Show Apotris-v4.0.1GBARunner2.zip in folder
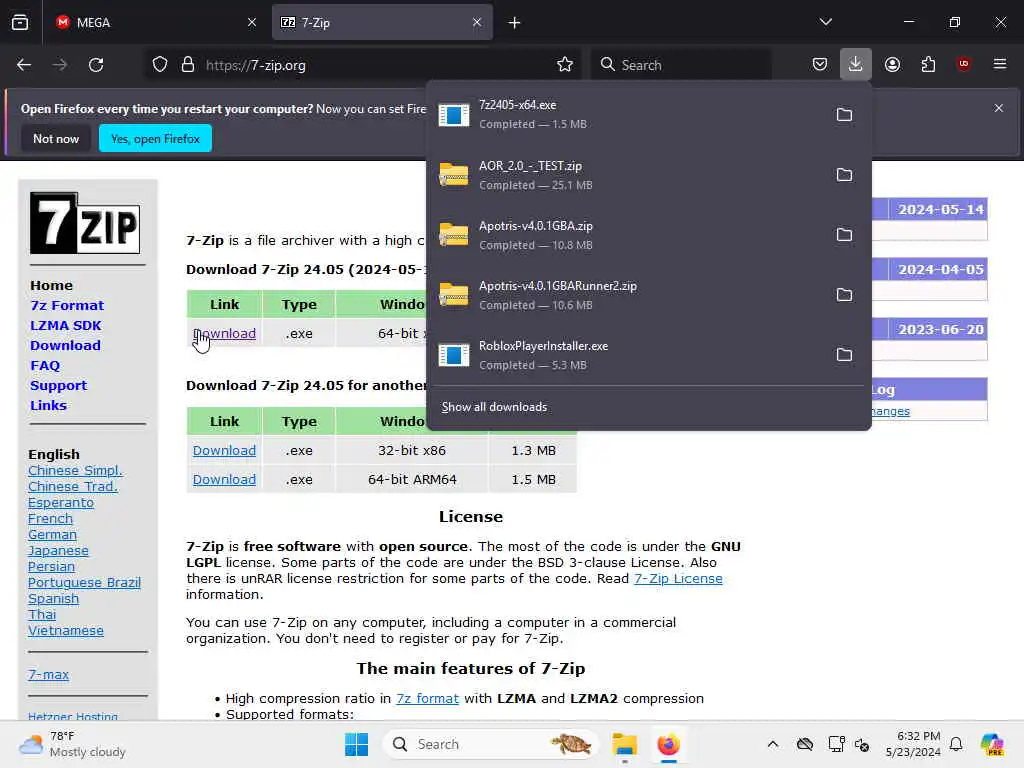The image size is (1024, 768). click(844, 295)
